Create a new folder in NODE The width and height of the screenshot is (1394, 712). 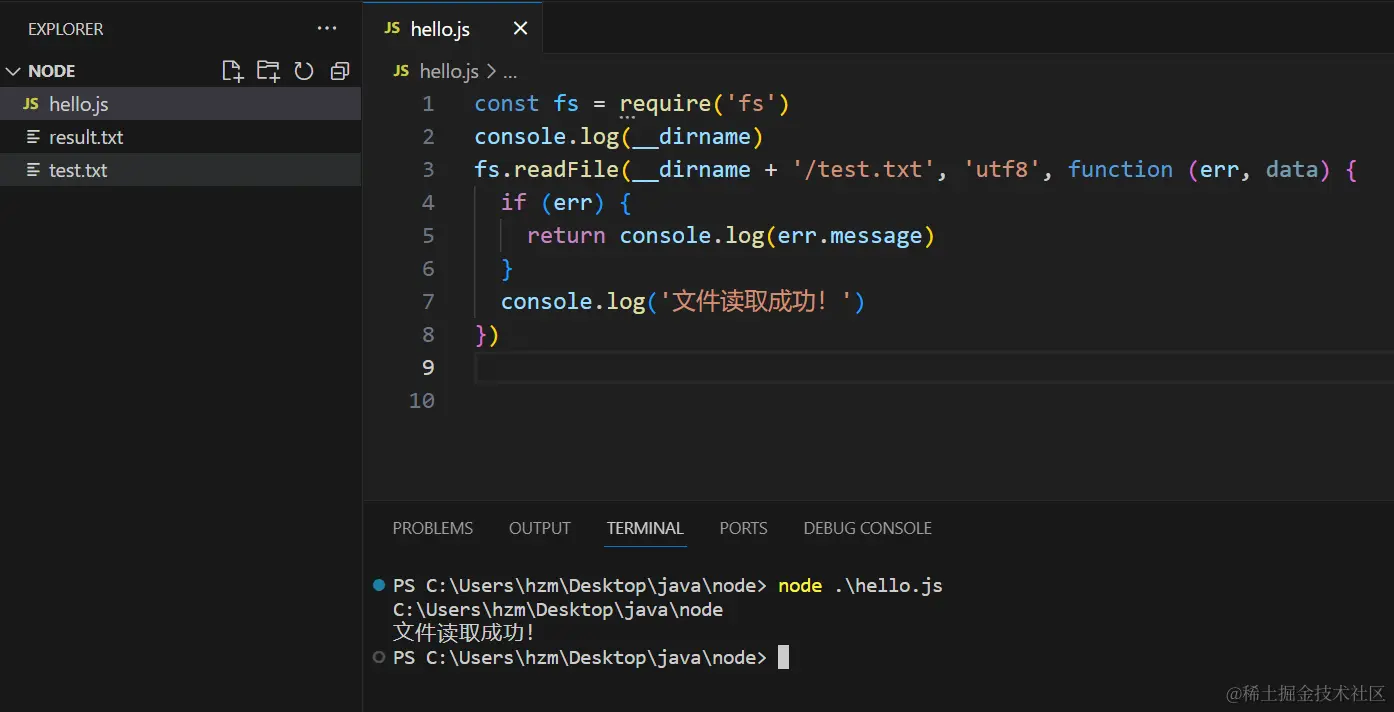[x=268, y=71]
